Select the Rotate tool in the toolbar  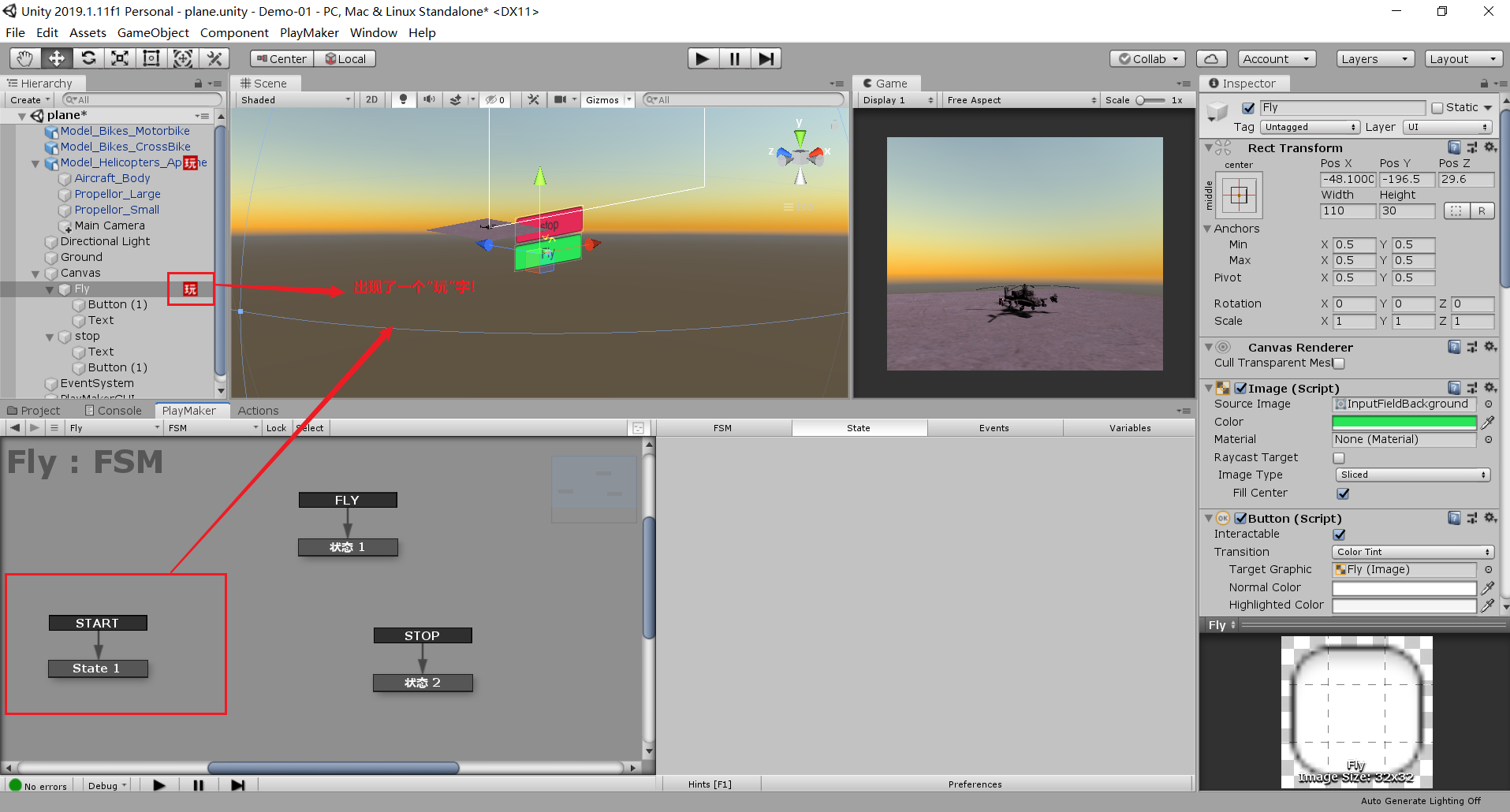click(88, 58)
